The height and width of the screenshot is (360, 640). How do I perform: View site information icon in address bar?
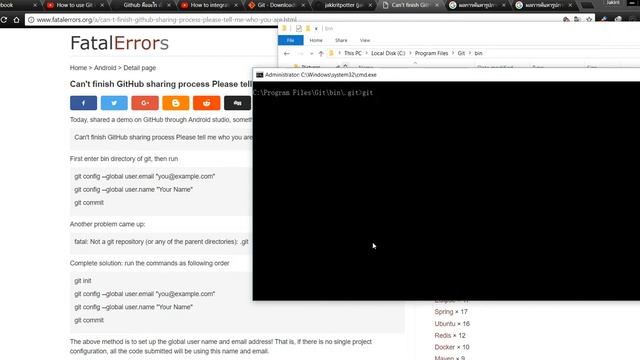(x=31, y=20)
